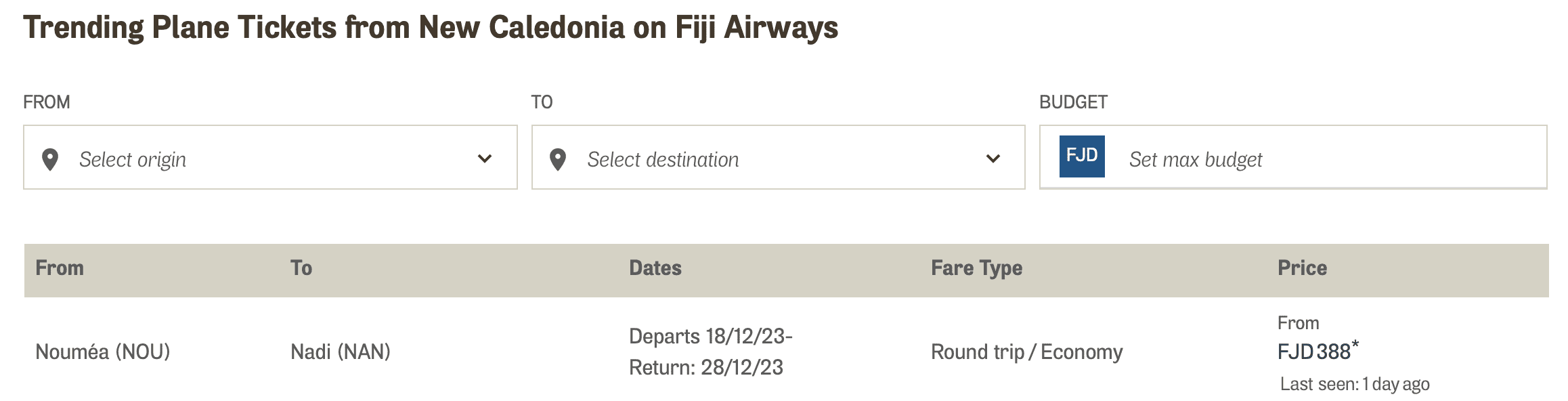The width and height of the screenshot is (1568, 401).
Task: Sort by the From column header
Action: [x=60, y=268]
